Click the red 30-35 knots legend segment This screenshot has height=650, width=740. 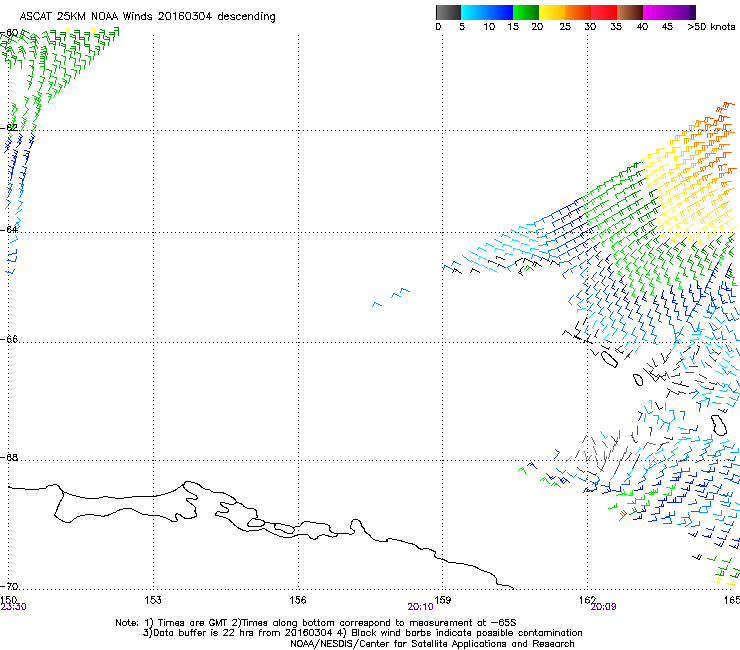(604, 12)
